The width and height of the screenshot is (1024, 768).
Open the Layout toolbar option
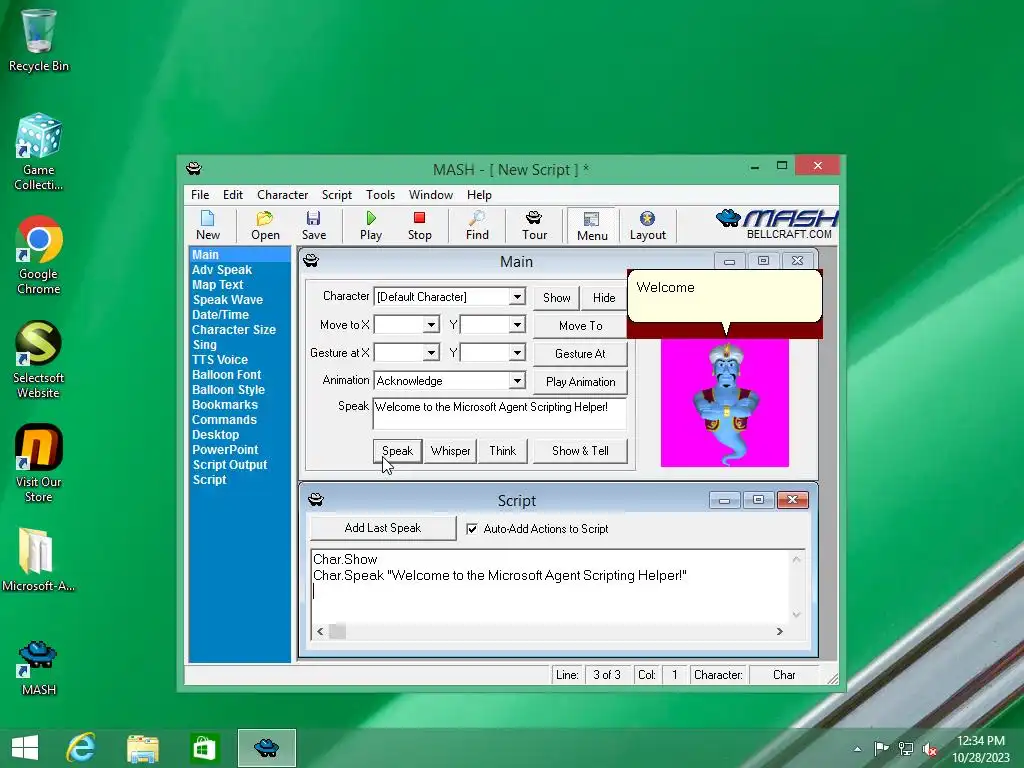pos(647,225)
